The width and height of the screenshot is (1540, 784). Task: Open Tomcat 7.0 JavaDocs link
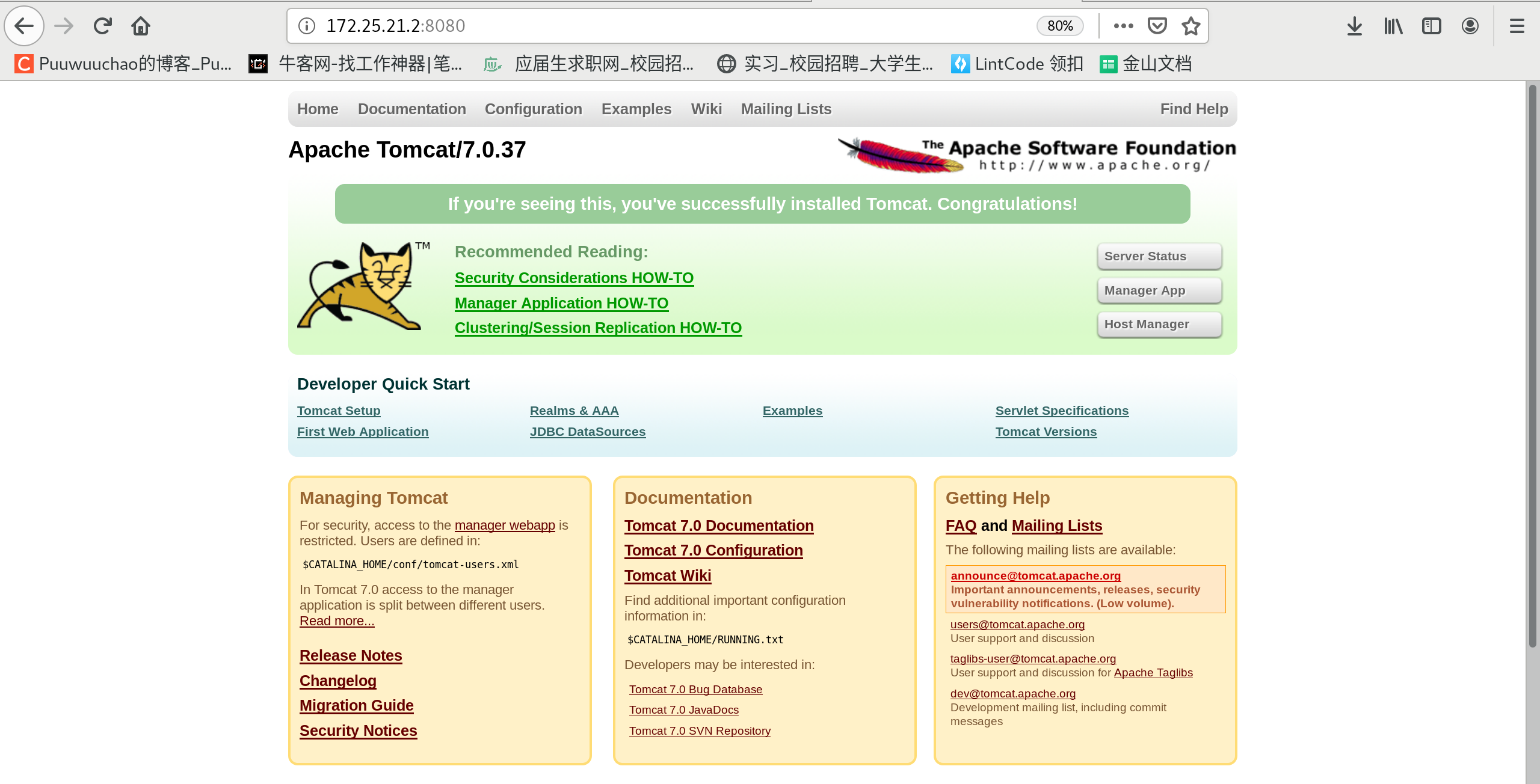[684, 710]
